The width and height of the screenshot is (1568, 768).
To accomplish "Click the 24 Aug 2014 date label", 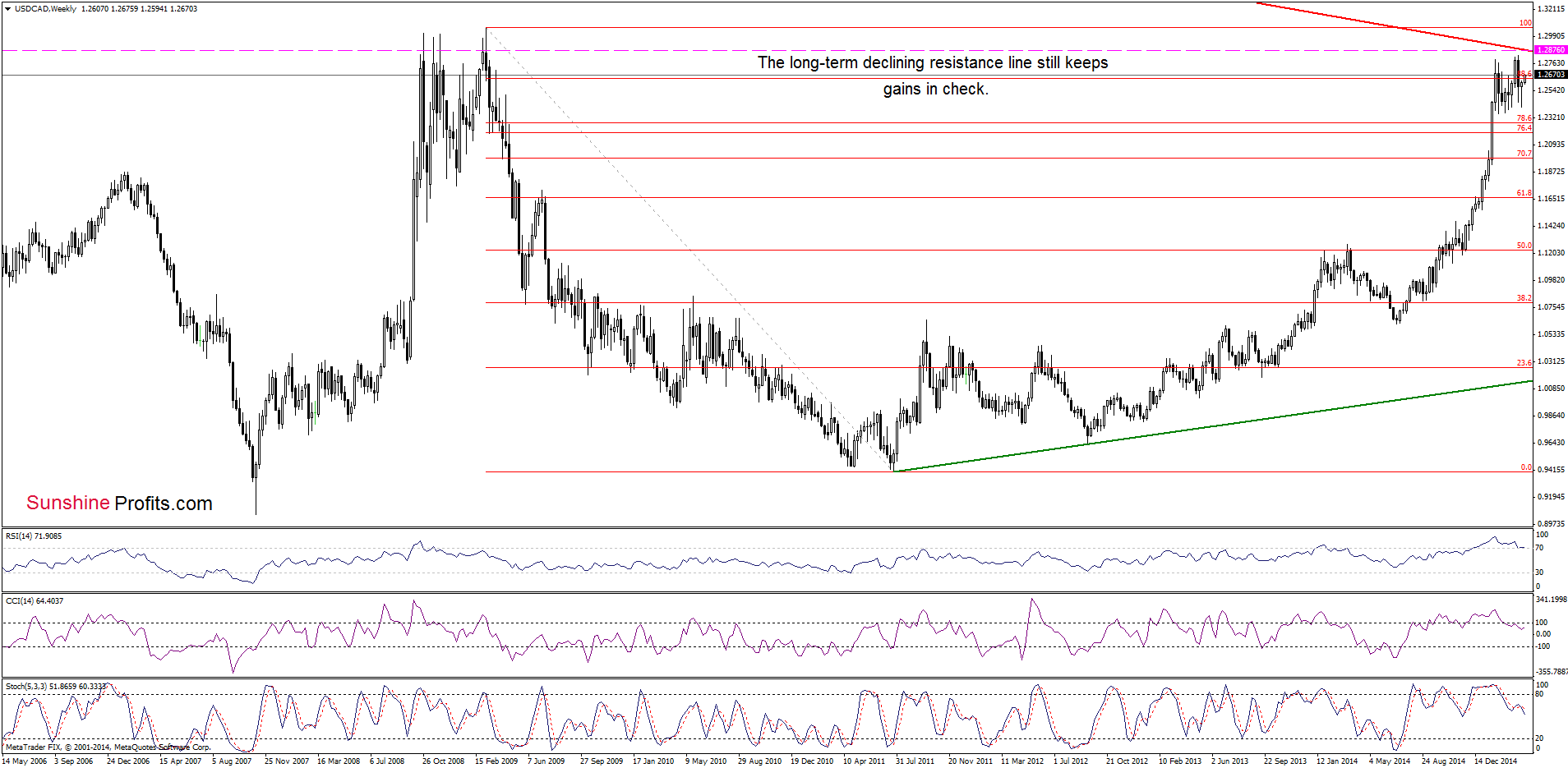I will [x=1443, y=761].
